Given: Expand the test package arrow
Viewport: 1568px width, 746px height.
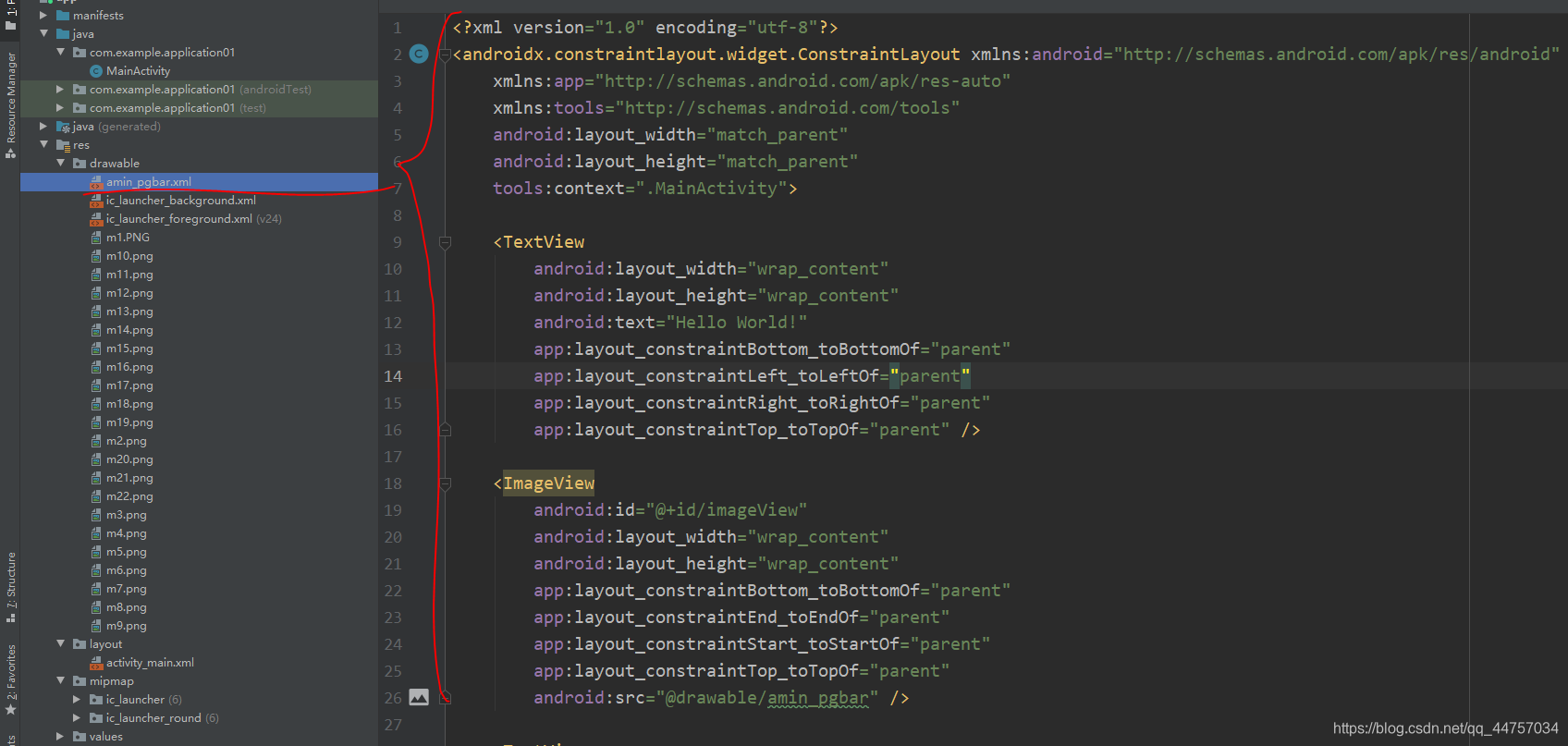Looking at the screenshot, I should click(60, 108).
